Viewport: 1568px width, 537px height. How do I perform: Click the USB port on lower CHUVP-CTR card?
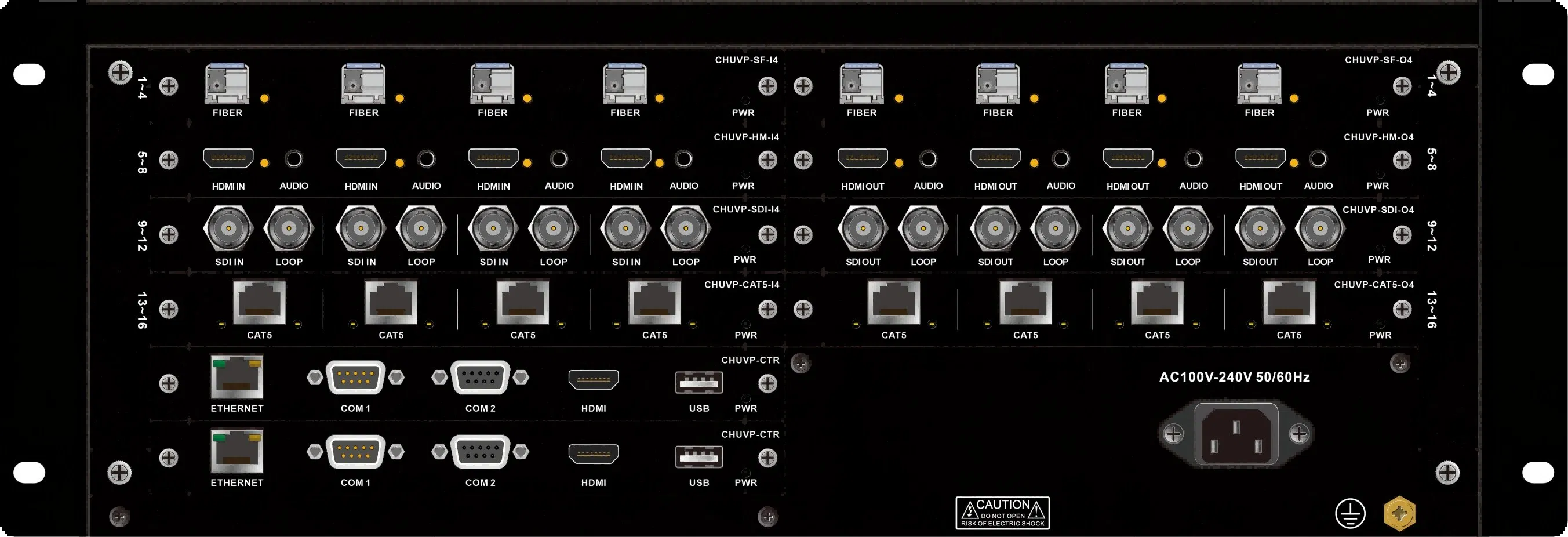point(698,456)
